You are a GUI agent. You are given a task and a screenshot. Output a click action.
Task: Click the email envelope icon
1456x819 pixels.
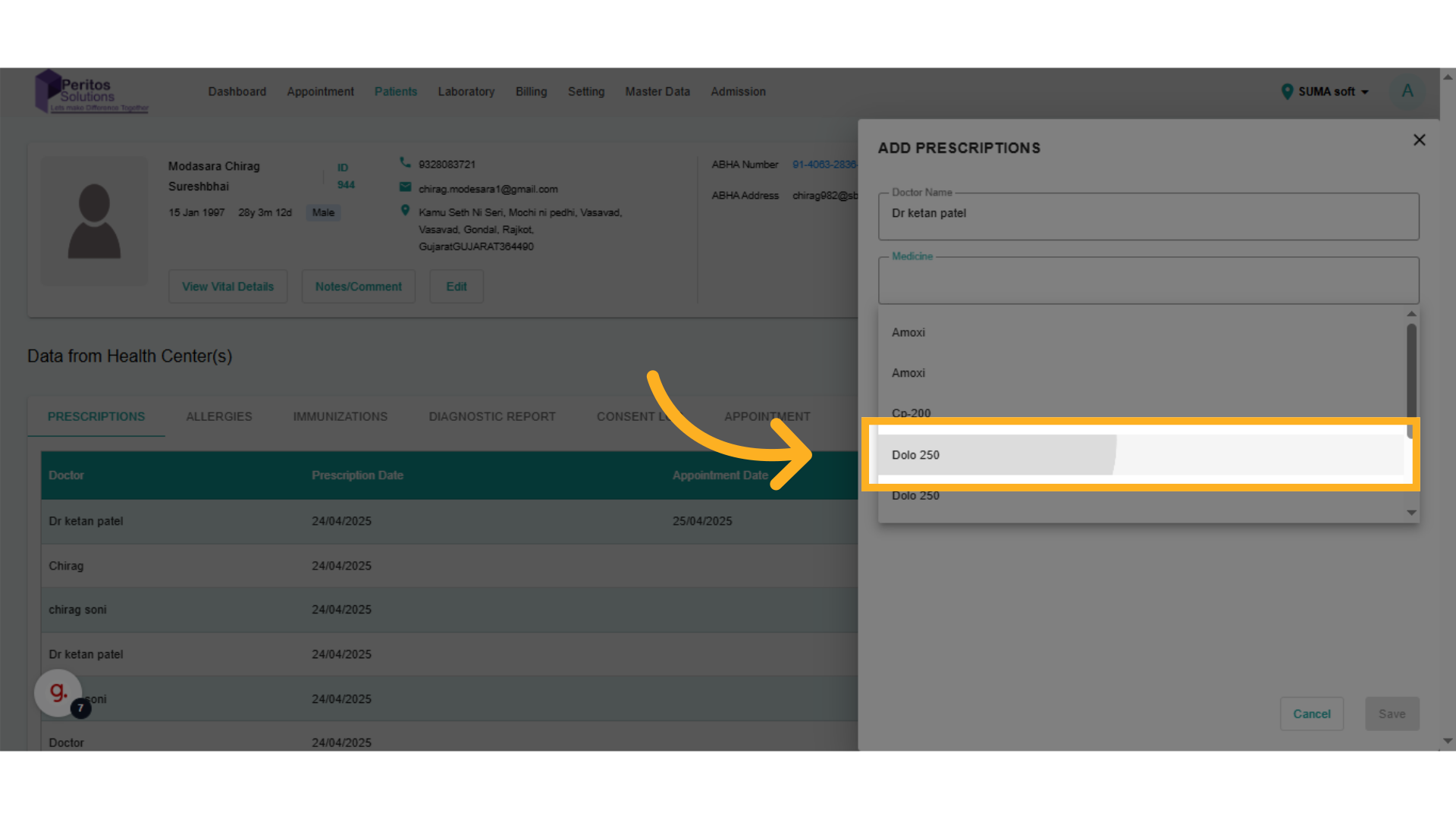405,187
